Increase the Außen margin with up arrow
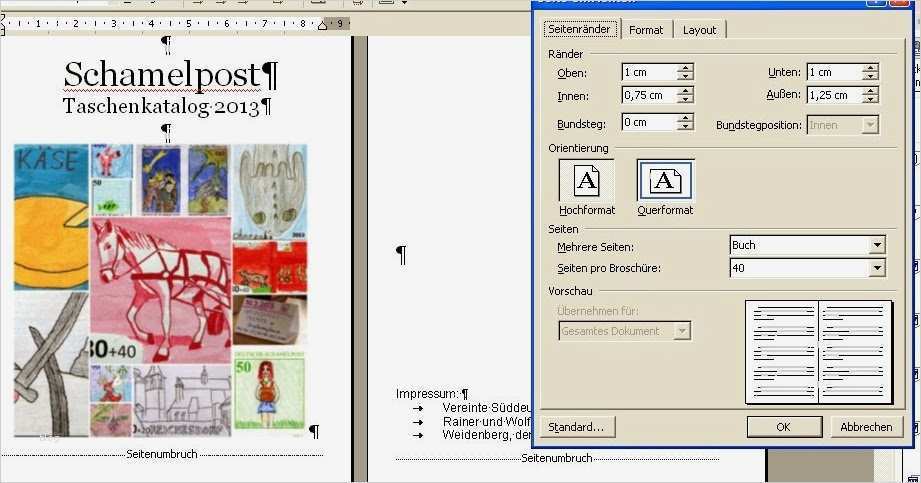The width and height of the screenshot is (921, 483). 870,90
